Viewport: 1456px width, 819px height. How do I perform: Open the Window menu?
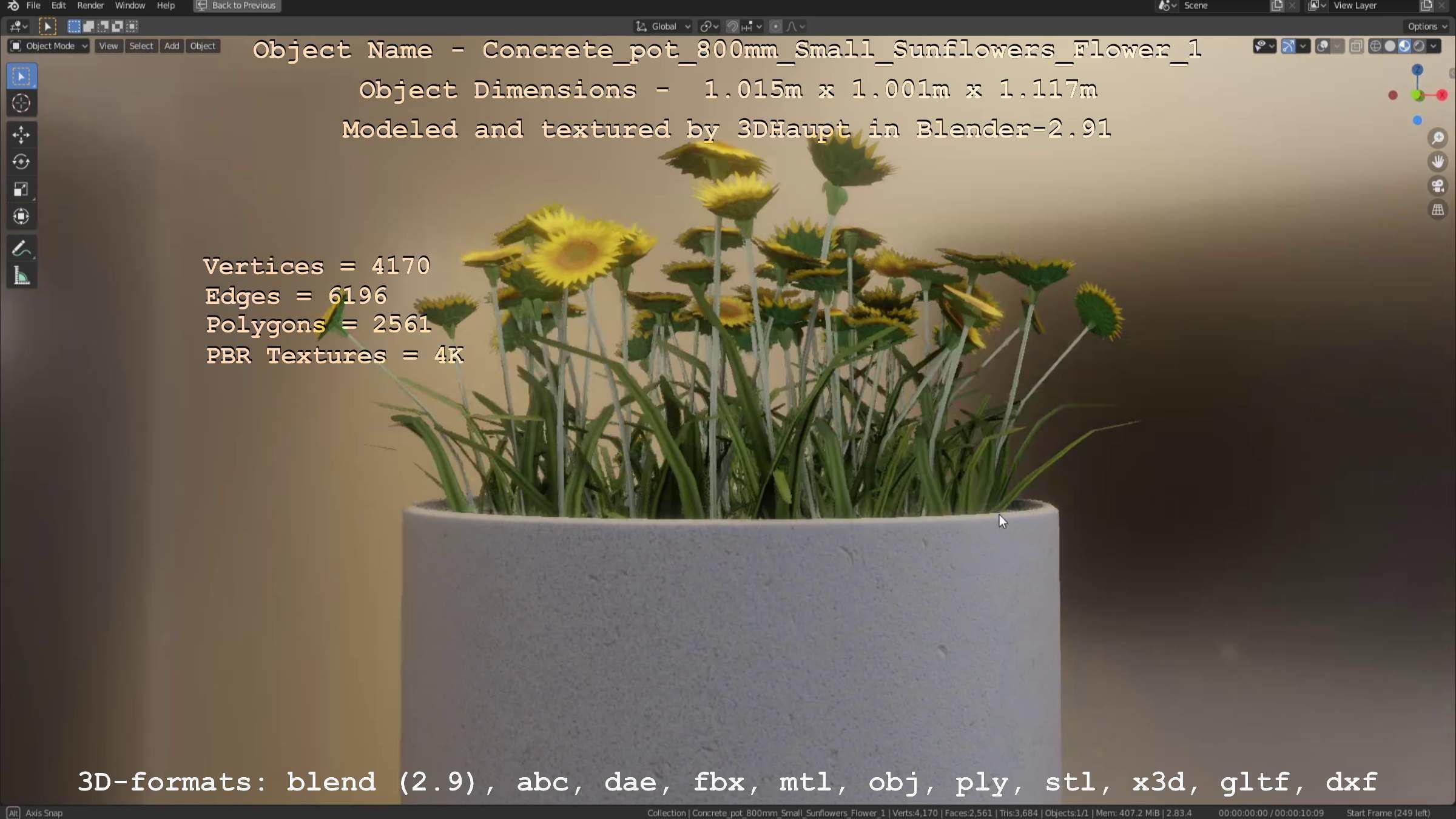point(130,5)
